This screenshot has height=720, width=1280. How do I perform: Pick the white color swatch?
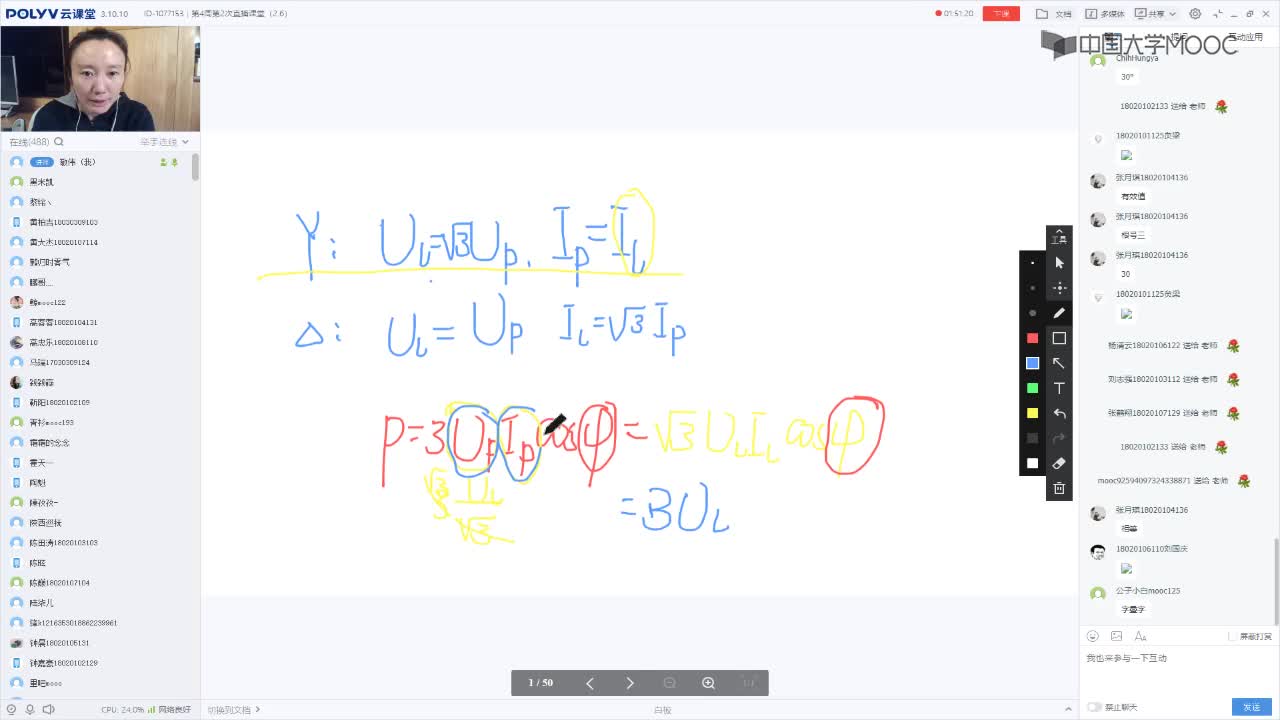[x=1033, y=463]
